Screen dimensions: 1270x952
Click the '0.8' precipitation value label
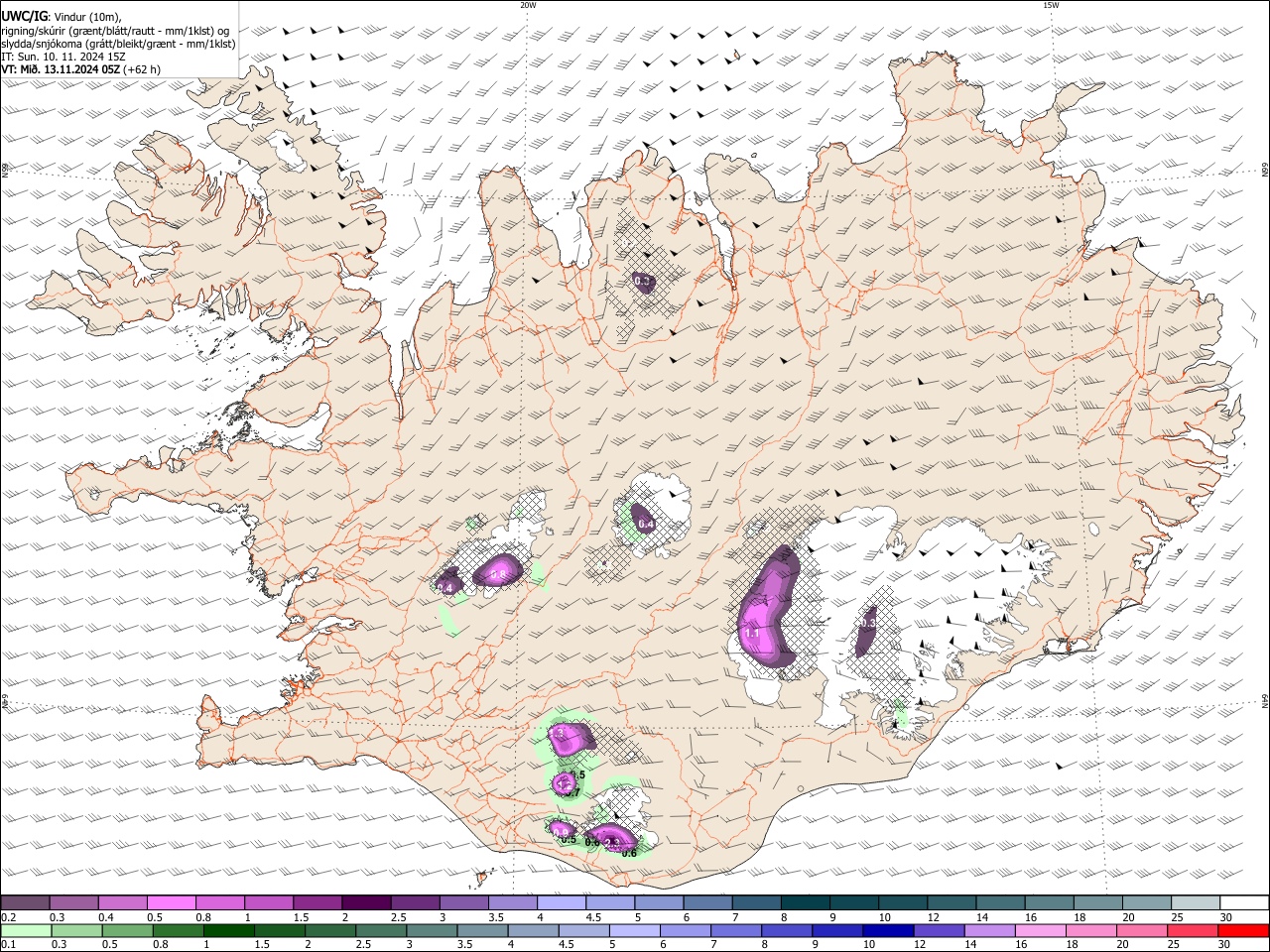pyautogui.click(x=498, y=574)
